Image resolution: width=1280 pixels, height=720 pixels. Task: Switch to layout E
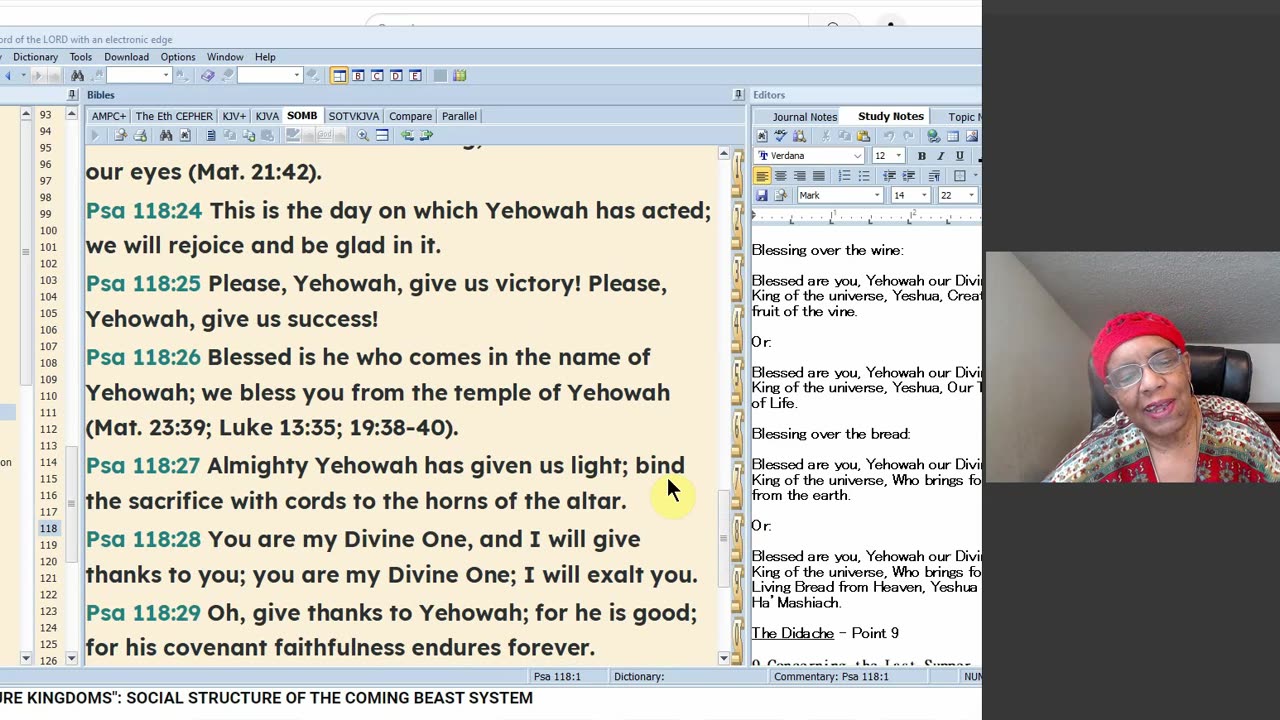pos(415,76)
